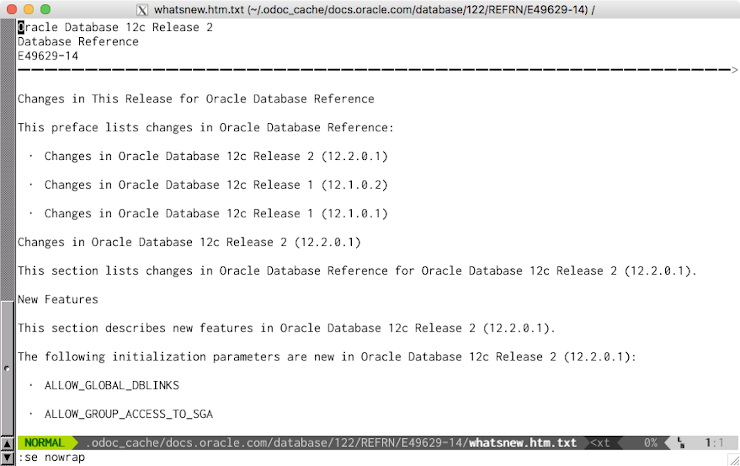Click the line number symbol in statusline
Screen dimensions: 740x466
coord(681,443)
